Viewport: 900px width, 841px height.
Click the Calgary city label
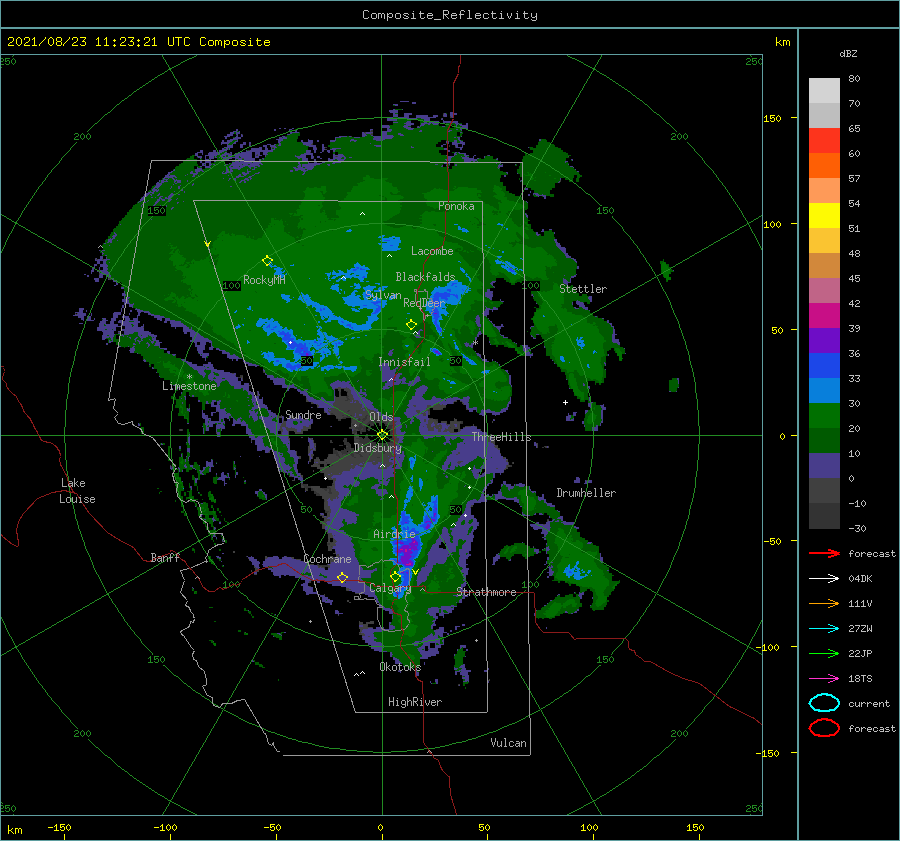[x=390, y=588]
